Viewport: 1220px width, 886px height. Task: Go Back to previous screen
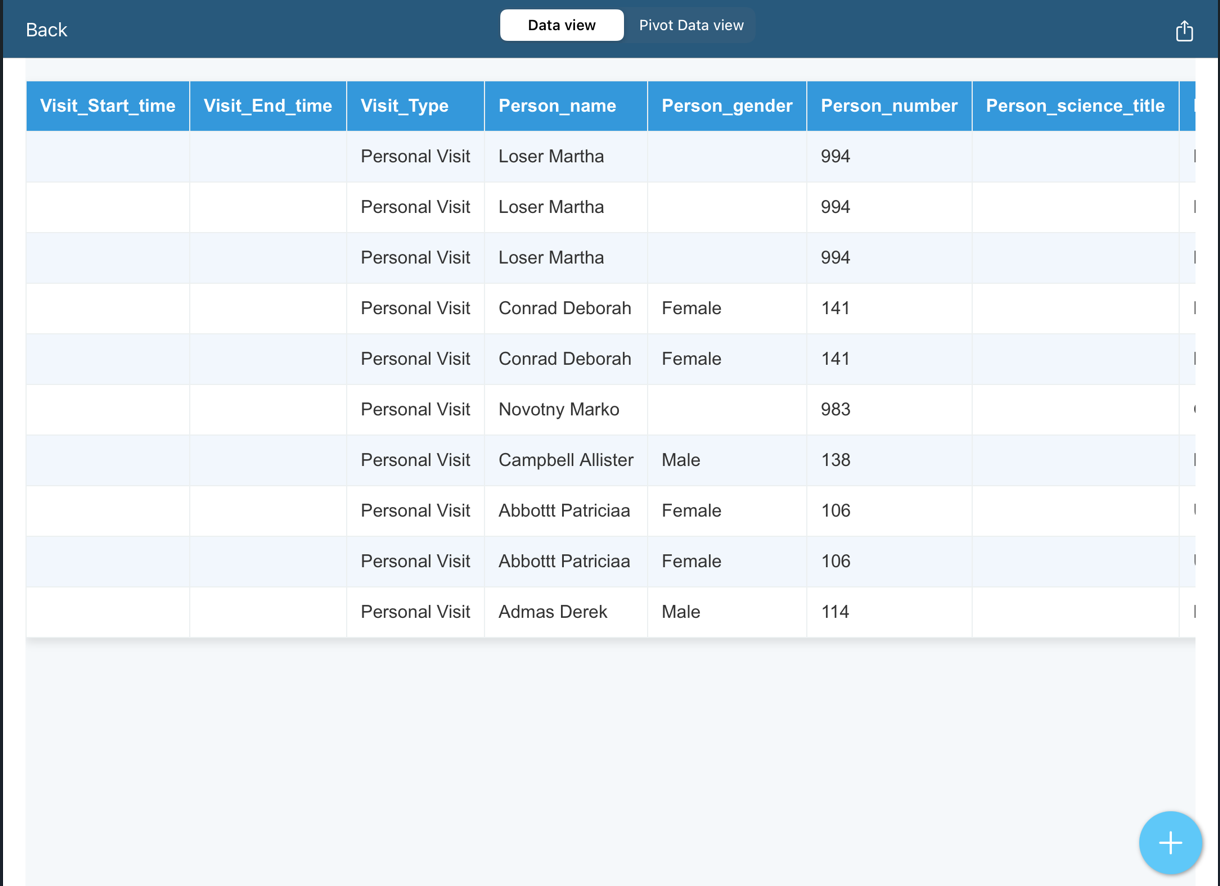(46, 30)
